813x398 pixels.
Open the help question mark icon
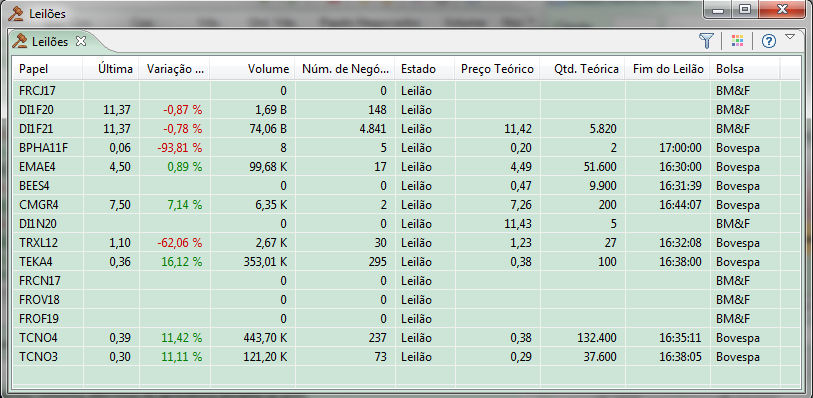tap(768, 41)
